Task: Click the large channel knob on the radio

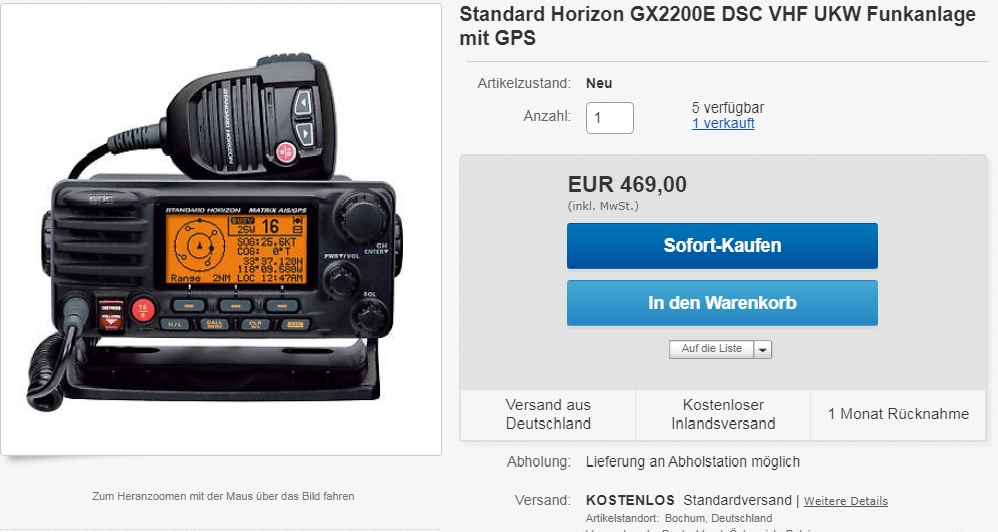Action: (360, 216)
